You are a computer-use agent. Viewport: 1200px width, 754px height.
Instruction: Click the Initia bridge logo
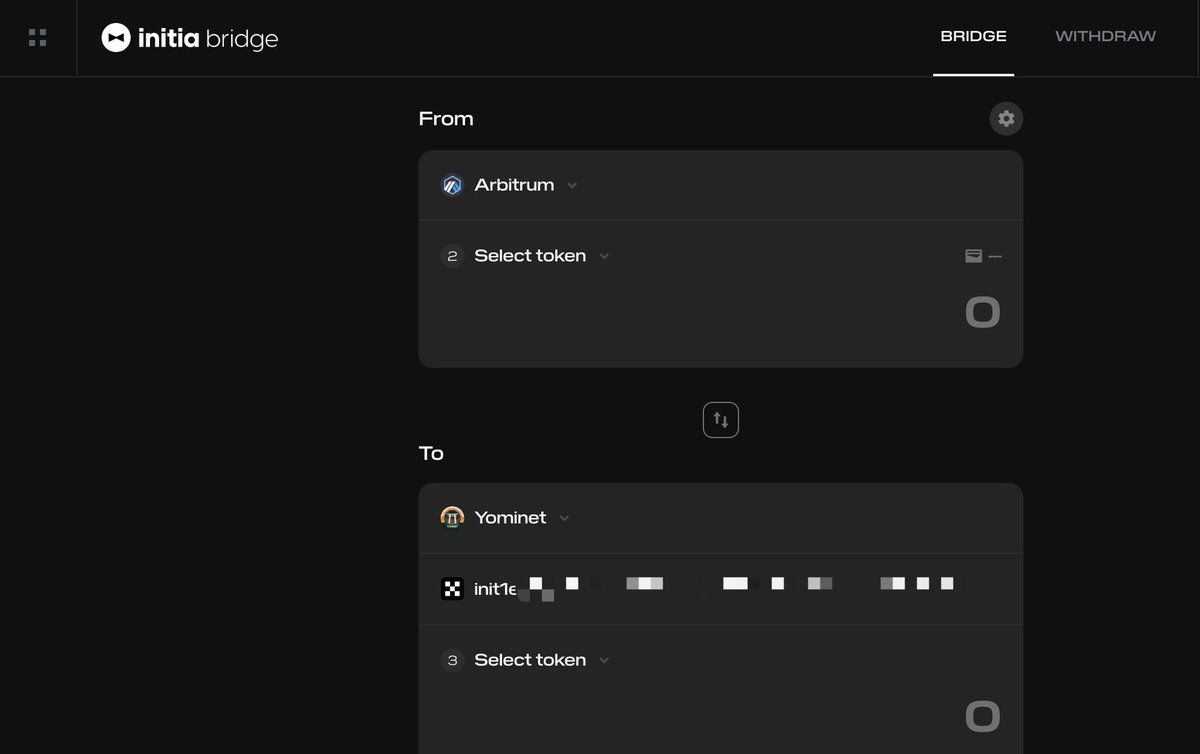click(189, 38)
